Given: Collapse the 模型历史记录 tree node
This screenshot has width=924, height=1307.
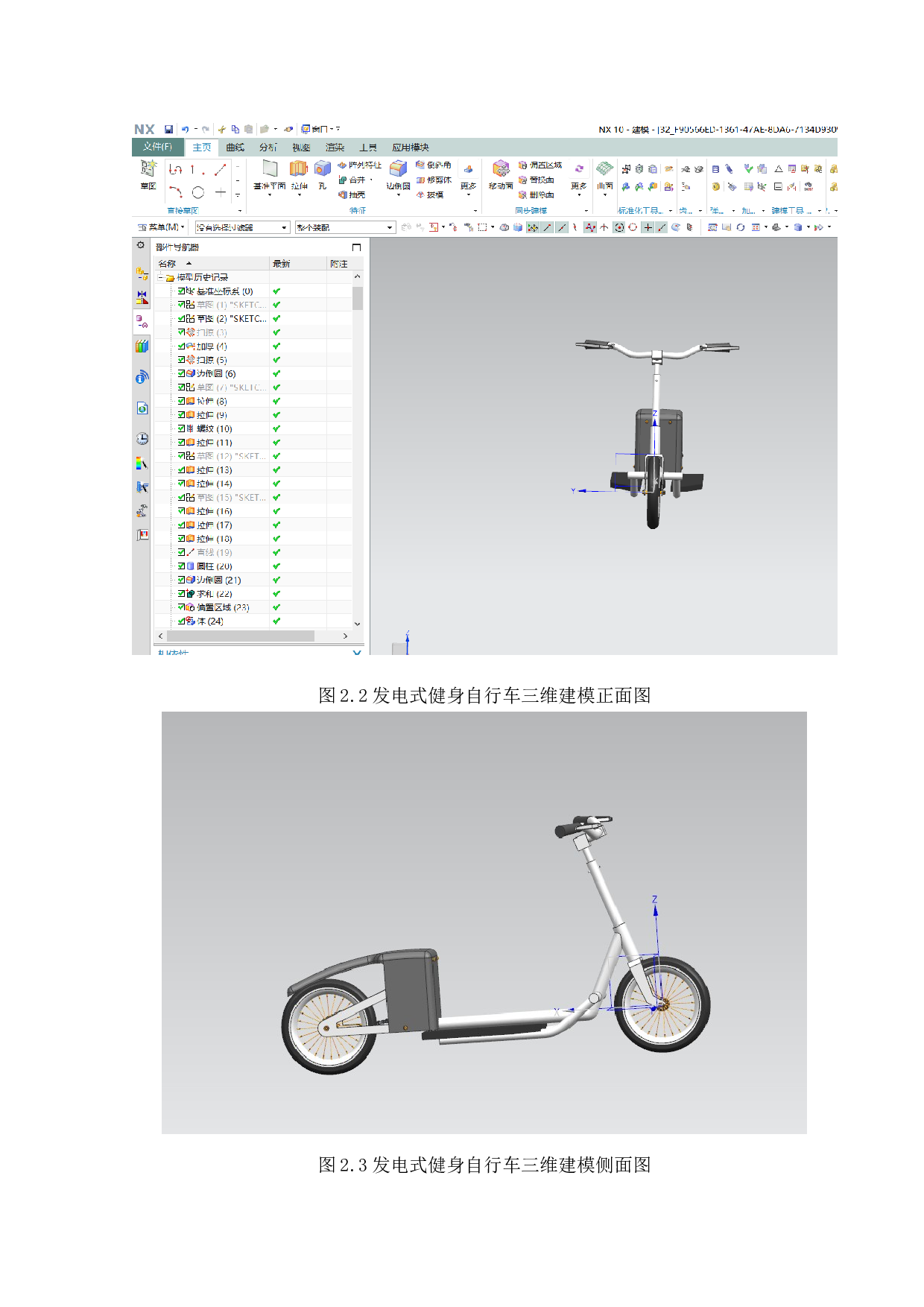Looking at the screenshot, I should [160, 277].
